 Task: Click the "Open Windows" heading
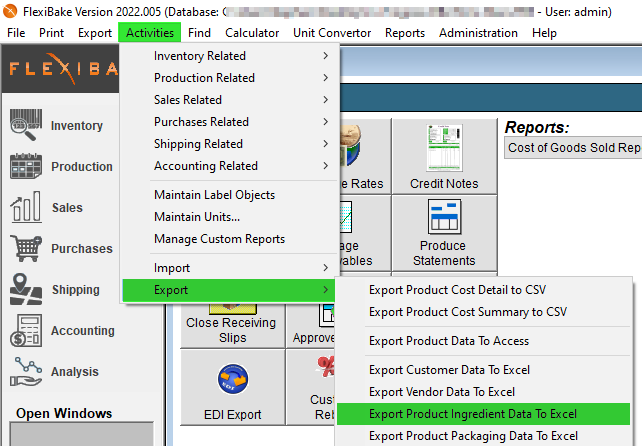pyautogui.click(x=64, y=413)
